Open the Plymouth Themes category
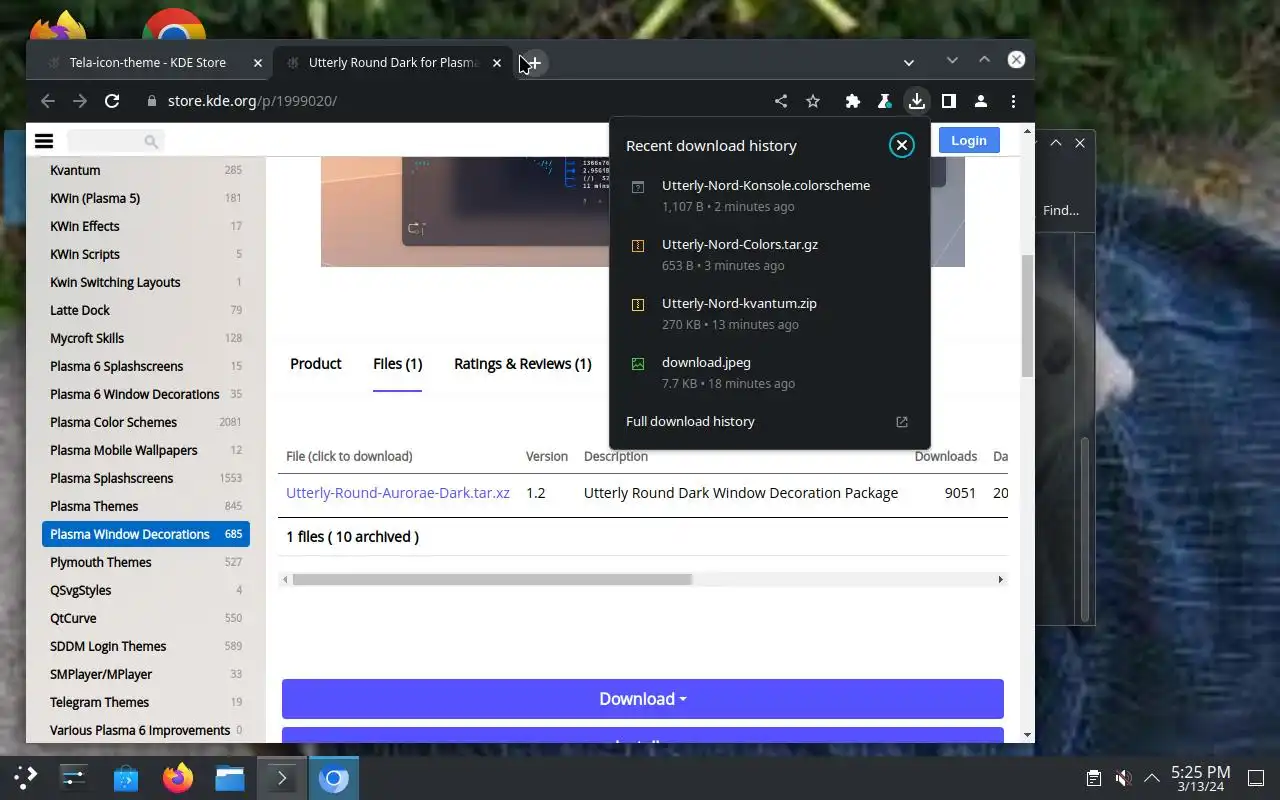This screenshot has height=800, width=1280. point(101,562)
